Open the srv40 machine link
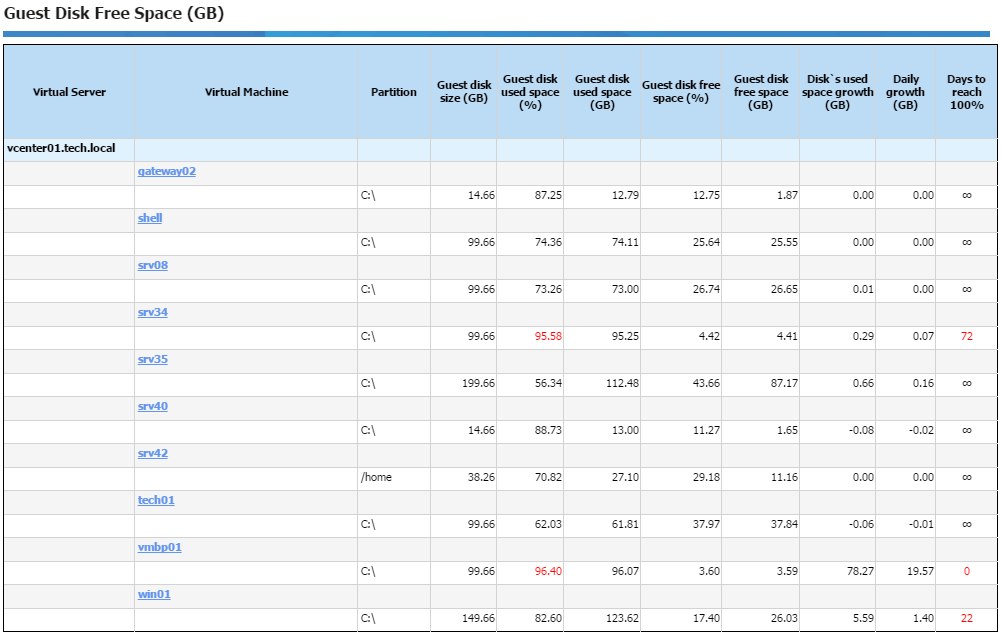The width and height of the screenshot is (1002, 636). (153, 407)
